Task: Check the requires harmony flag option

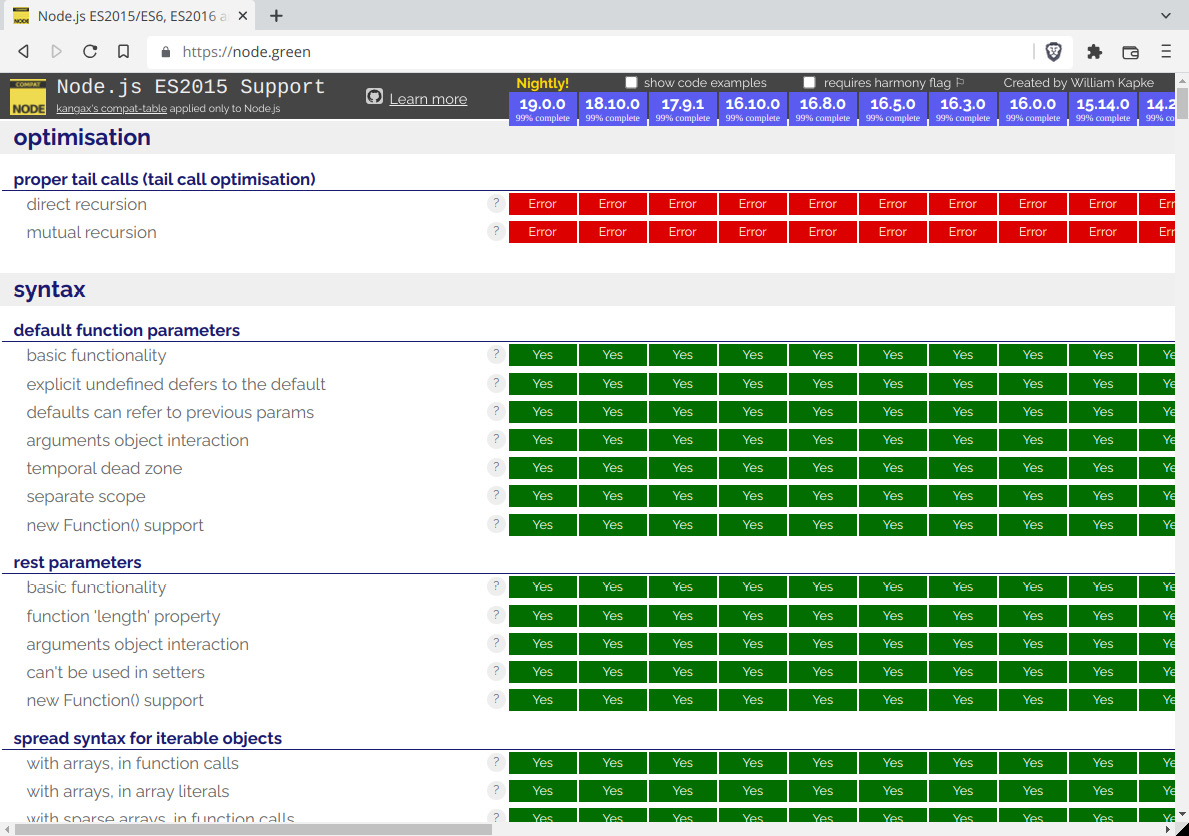Action: point(809,83)
